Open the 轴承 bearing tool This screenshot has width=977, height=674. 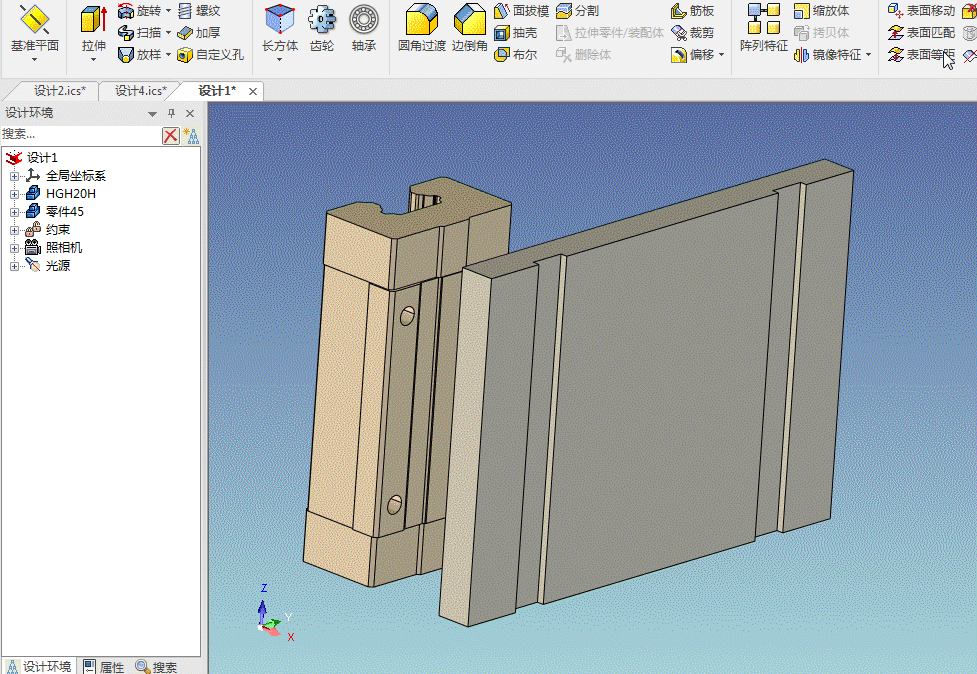point(364,28)
